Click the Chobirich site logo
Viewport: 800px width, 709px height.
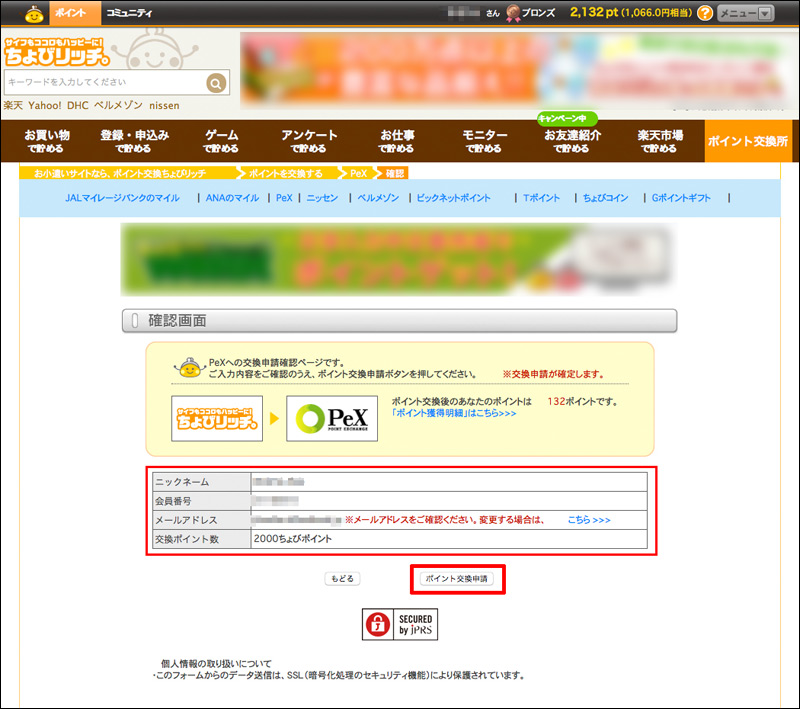(x=57, y=52)
